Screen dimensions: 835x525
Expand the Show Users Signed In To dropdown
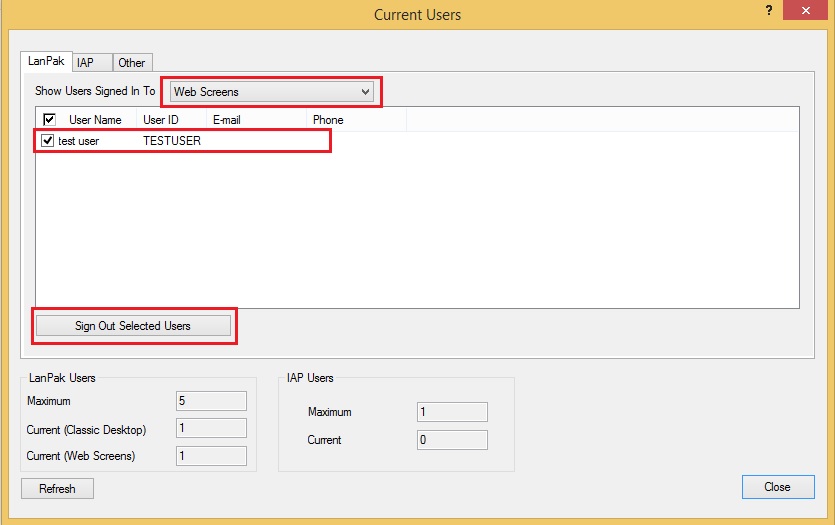coord(272,92)
